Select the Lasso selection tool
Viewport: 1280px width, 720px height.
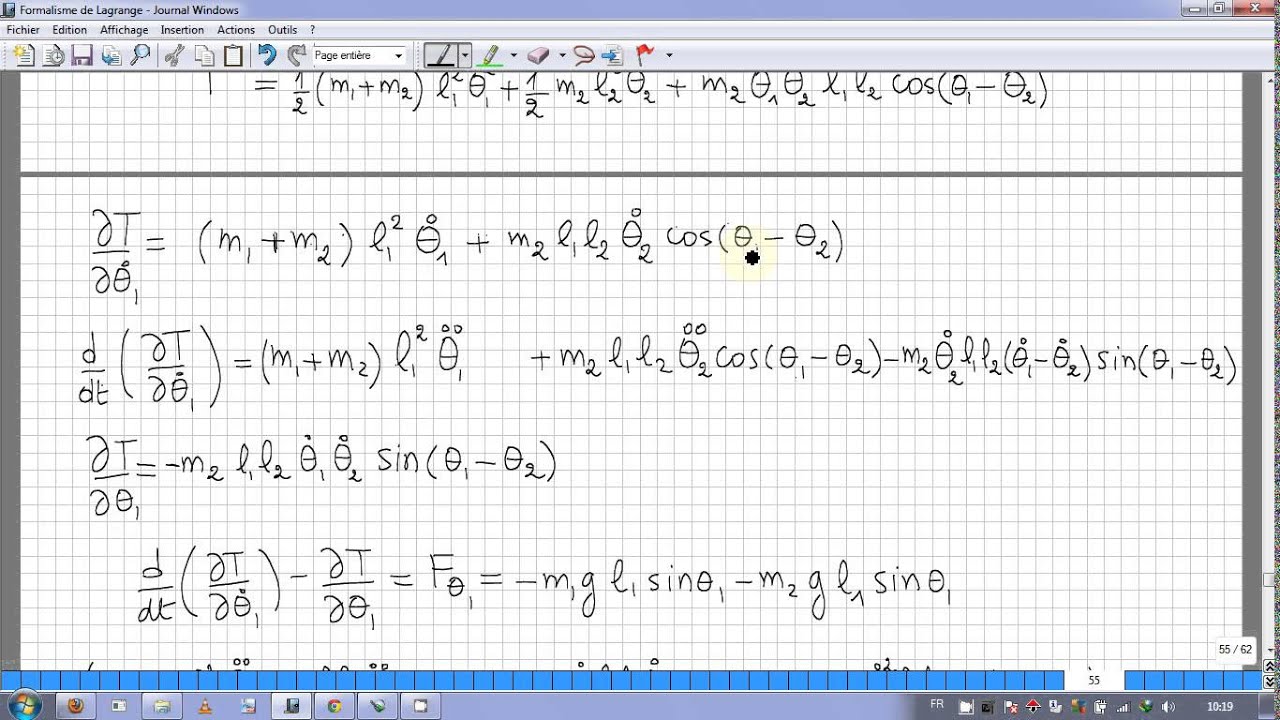[x=585, y=55]
